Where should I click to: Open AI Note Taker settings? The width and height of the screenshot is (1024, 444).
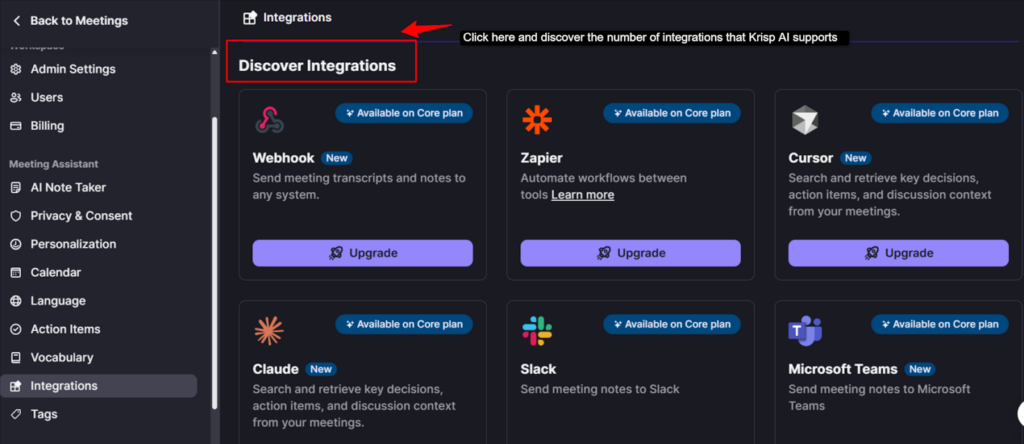pyautogui.click(x=68, y=187)
